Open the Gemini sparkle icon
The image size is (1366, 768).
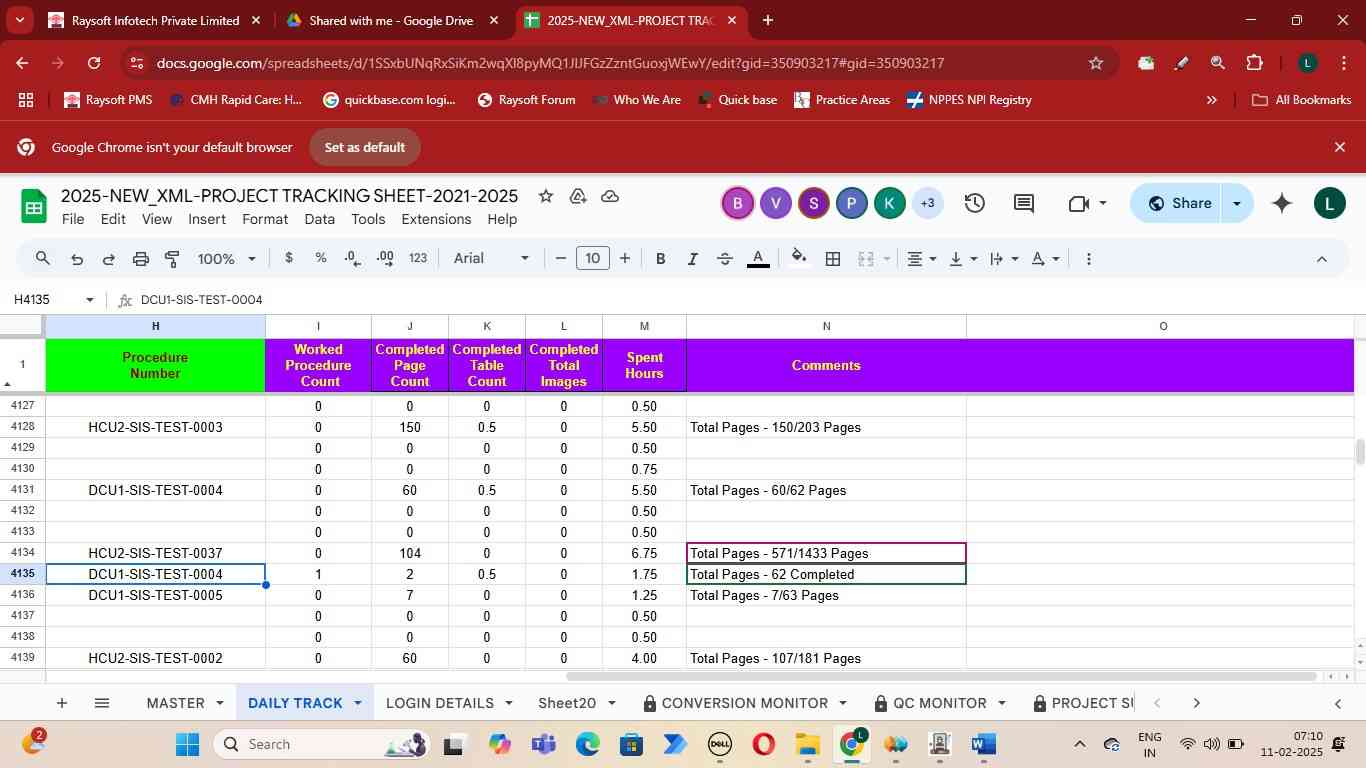coord(1282,203)
